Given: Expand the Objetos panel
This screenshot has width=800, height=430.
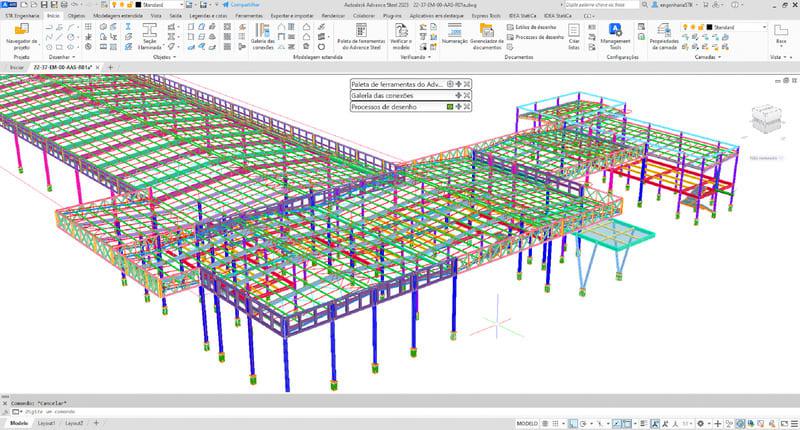Looking at the screenshot, I should [x=164, y=57].
